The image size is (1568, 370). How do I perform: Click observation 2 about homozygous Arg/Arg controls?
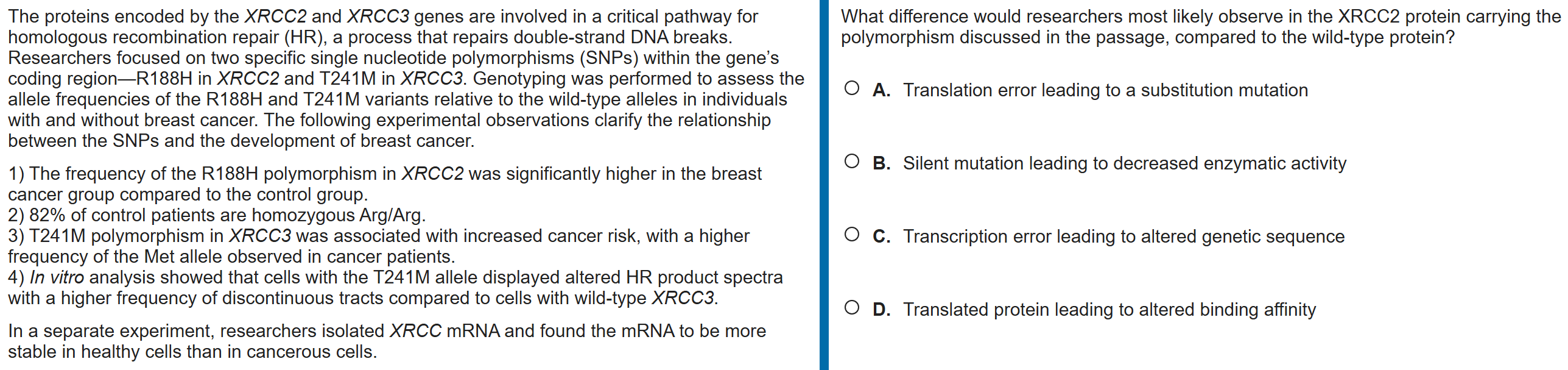[217, 215]
